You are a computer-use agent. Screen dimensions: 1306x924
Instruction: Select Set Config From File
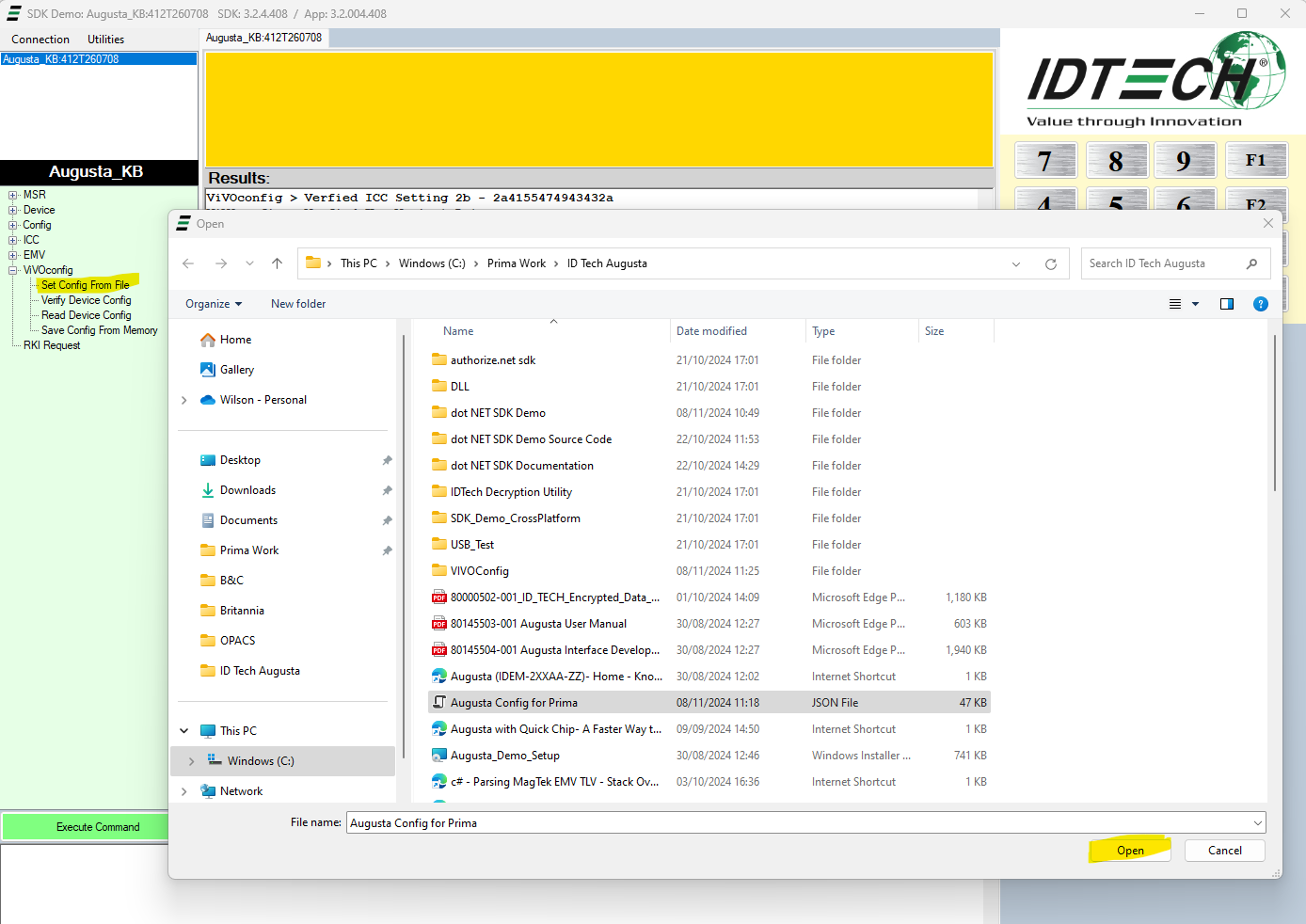(86, 285)
